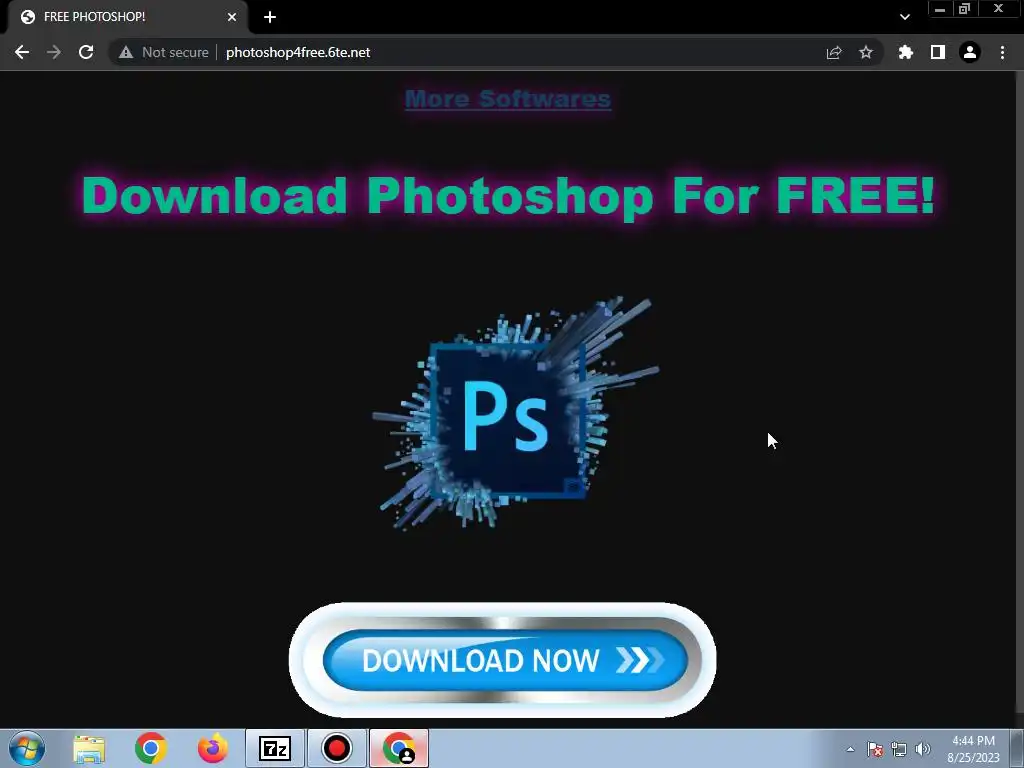Open the volume speaker tray icon
This screenshot has height=768, width=1024.
click(923, 749)
